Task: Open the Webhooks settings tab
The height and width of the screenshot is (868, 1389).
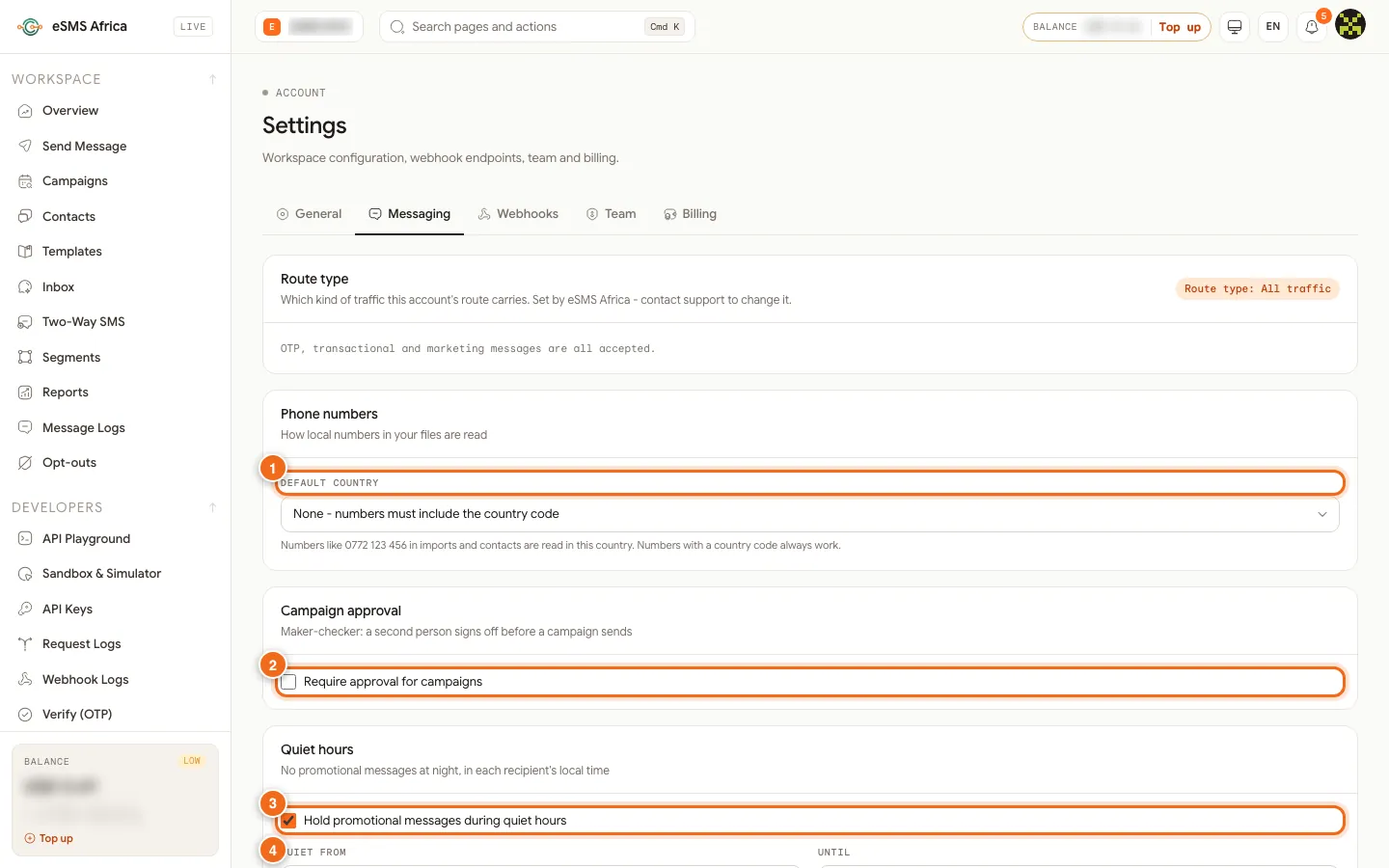Action: [518, 214]
